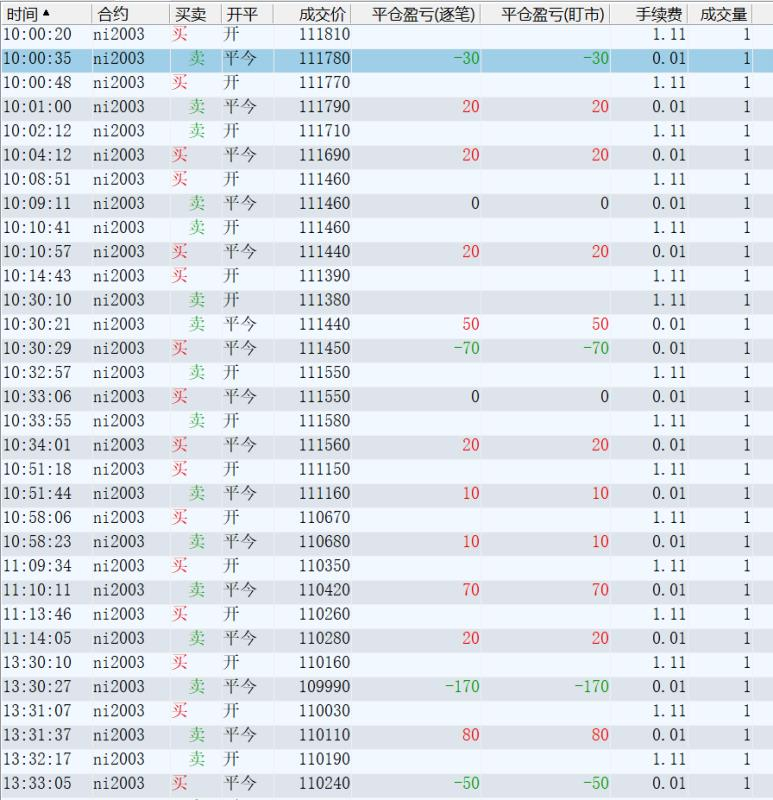Click the 成交价 column header

(x=312, y=14)
